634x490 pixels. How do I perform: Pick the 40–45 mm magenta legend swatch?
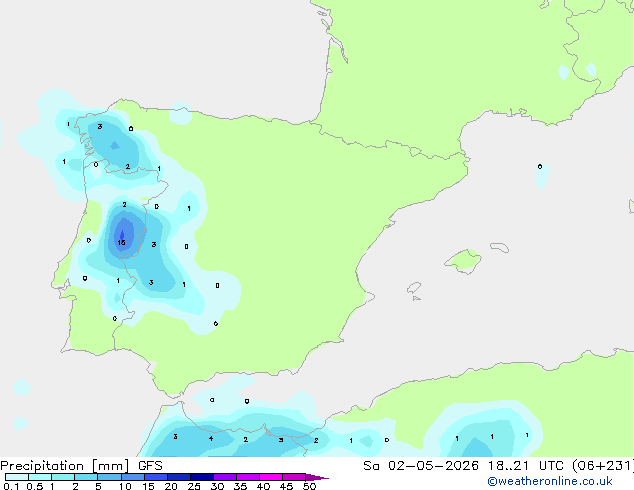(271, 477)
